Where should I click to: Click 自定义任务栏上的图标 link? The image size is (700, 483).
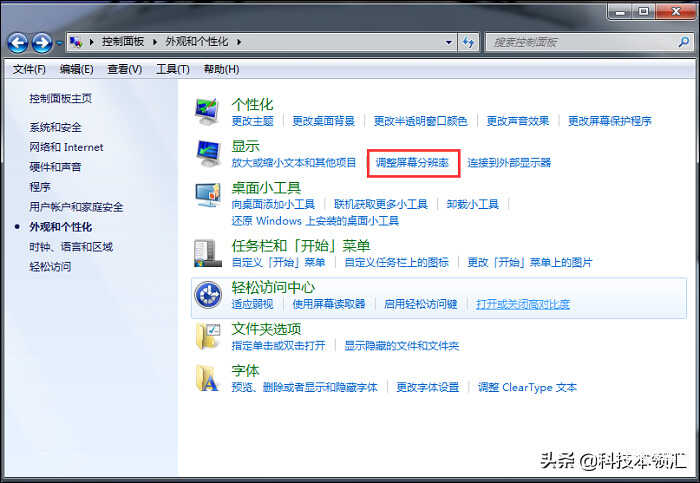coord(396,262)
